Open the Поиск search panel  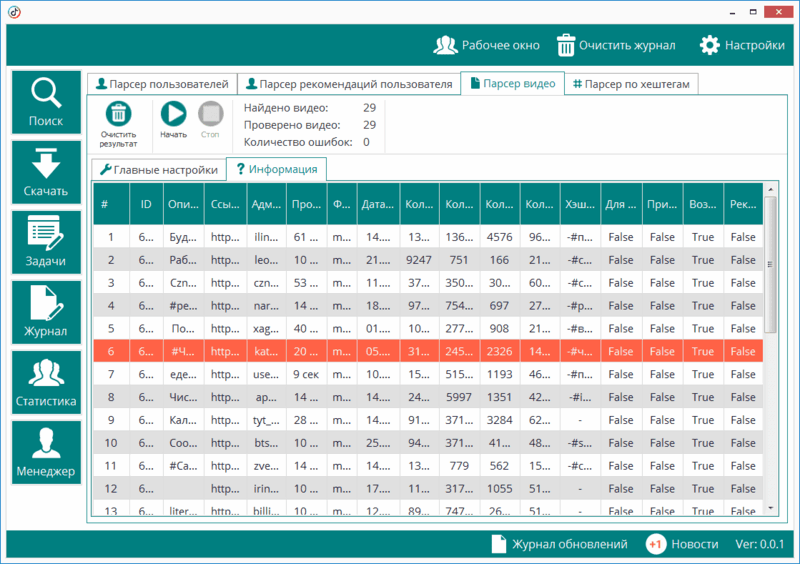[46, 103]
